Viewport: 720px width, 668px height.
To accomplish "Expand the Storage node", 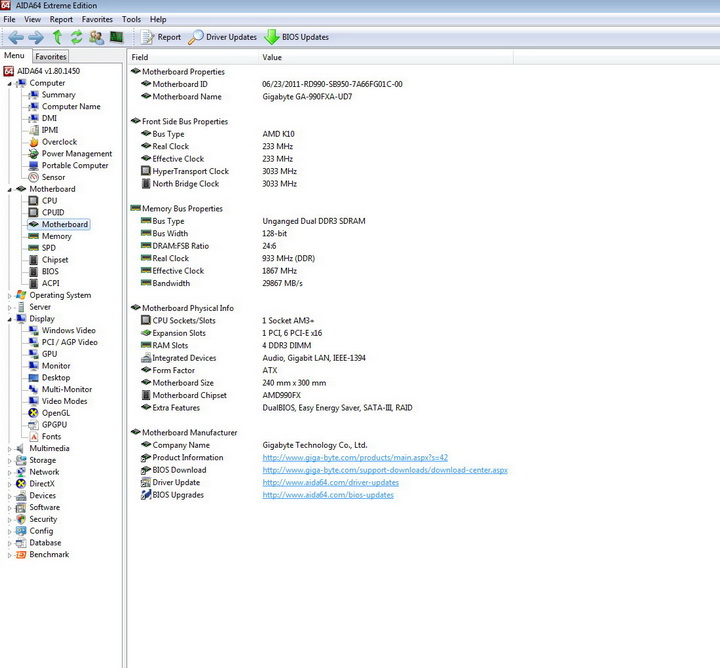I will [x=9, y=461].
